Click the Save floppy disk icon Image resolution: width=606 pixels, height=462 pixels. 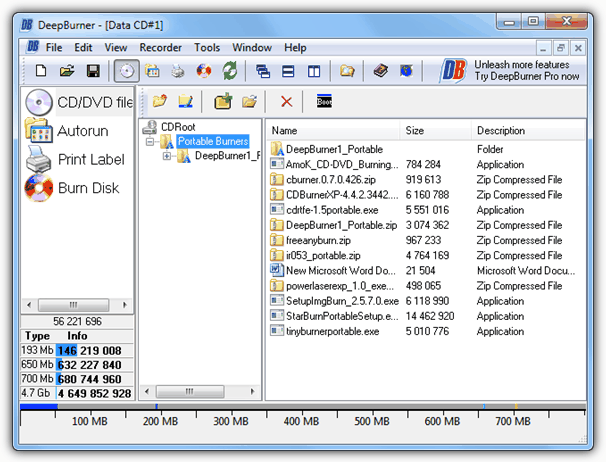tap(93, 71)
